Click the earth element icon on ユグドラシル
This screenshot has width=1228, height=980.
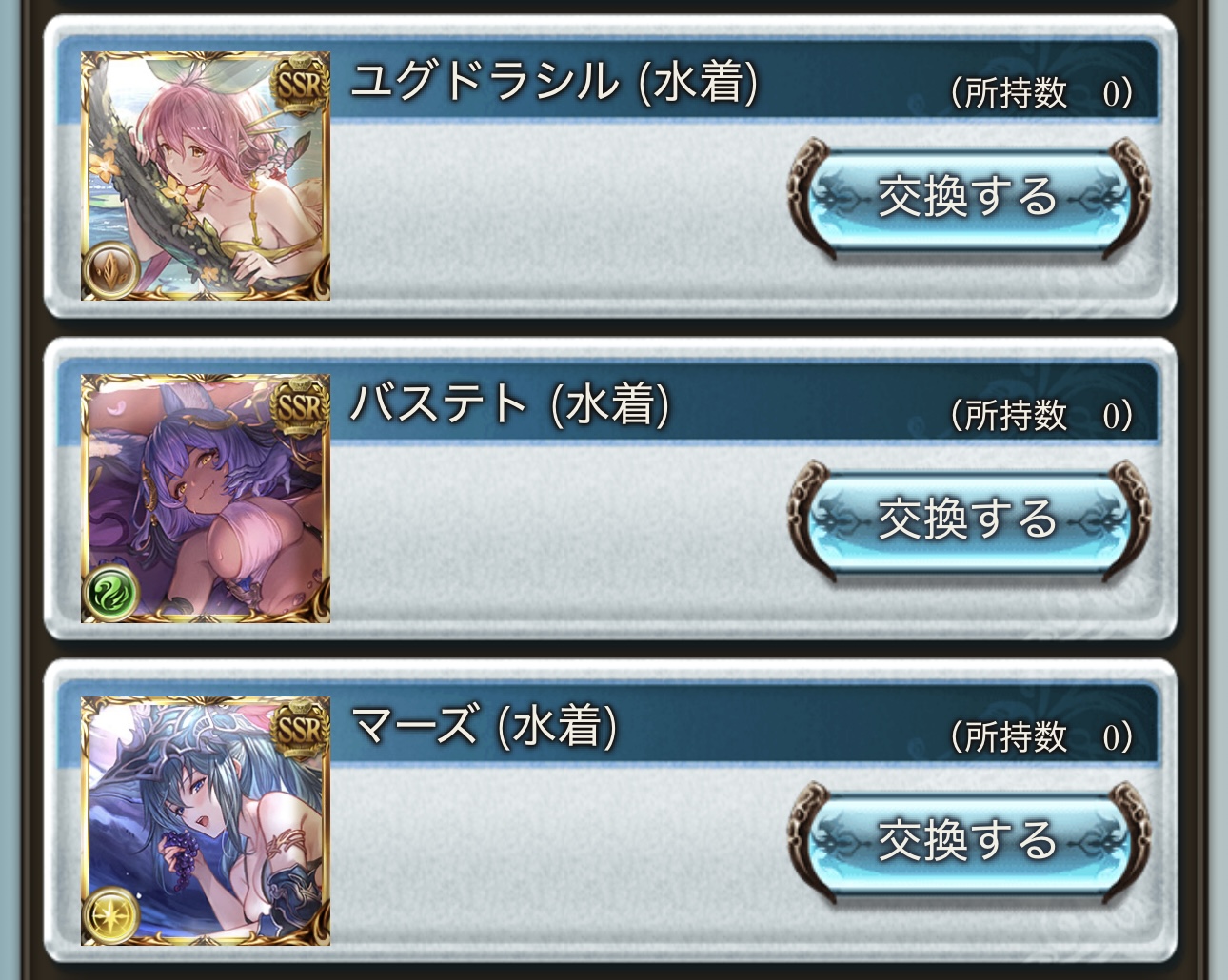[112, 270]
